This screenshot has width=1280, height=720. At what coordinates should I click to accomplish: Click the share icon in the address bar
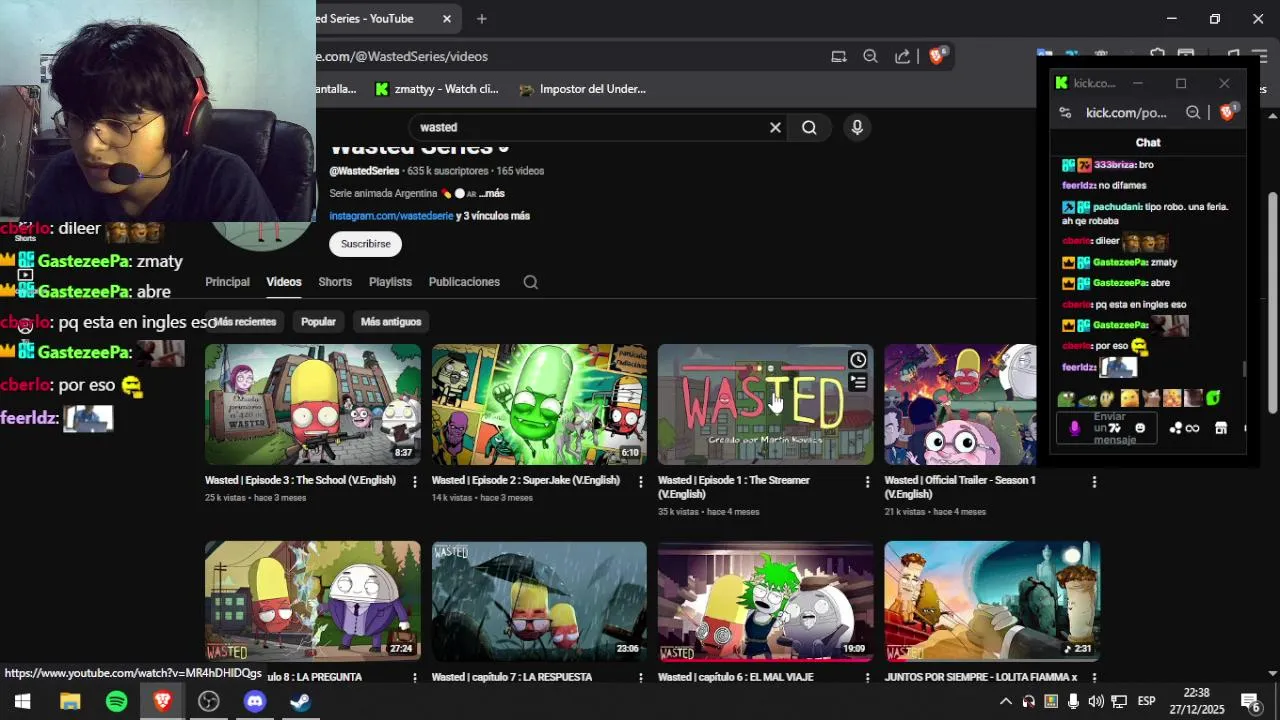coord(903,57)
